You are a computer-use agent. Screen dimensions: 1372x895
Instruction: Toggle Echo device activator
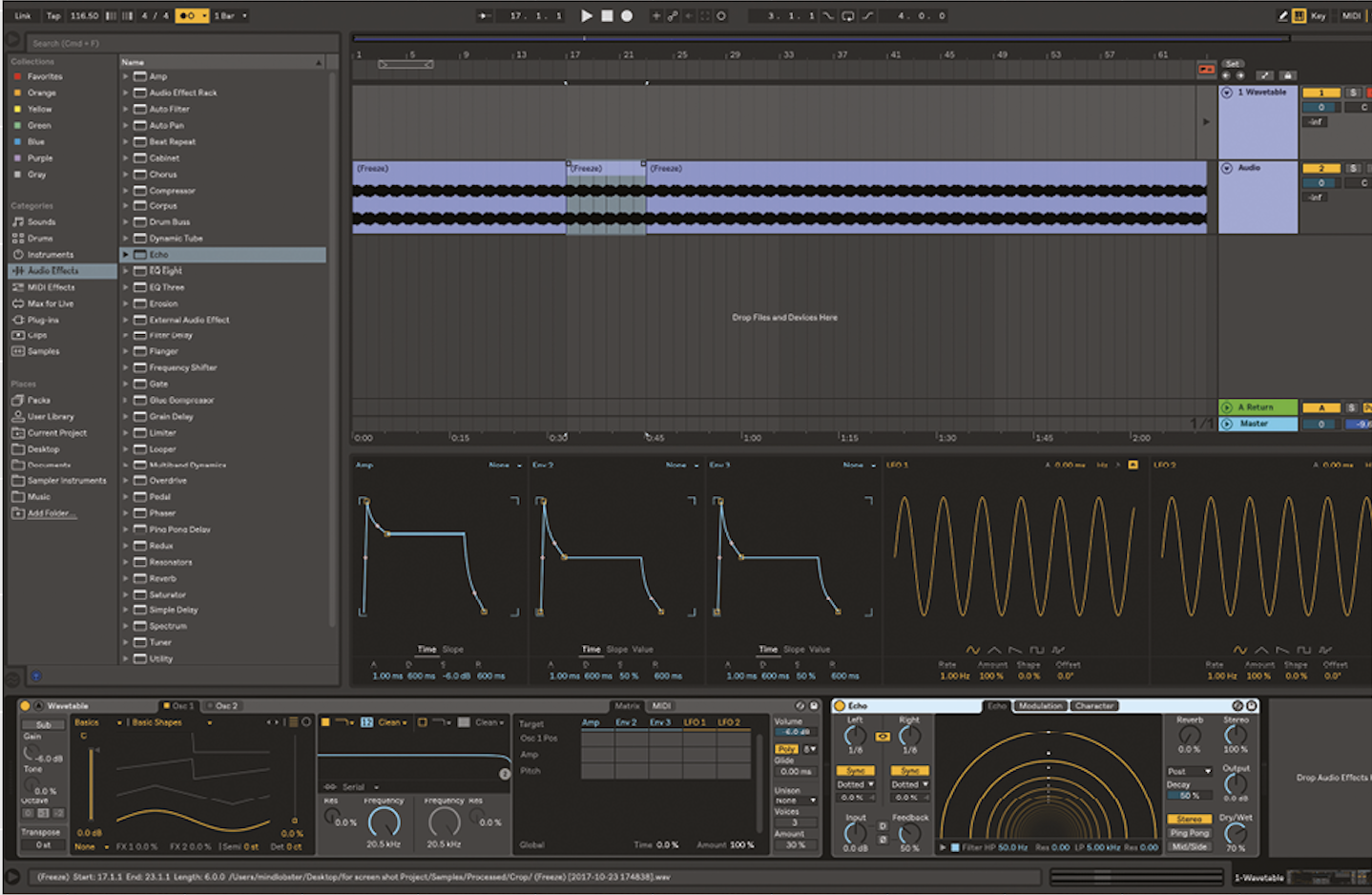pyautogui.click(x=841, y=706)
